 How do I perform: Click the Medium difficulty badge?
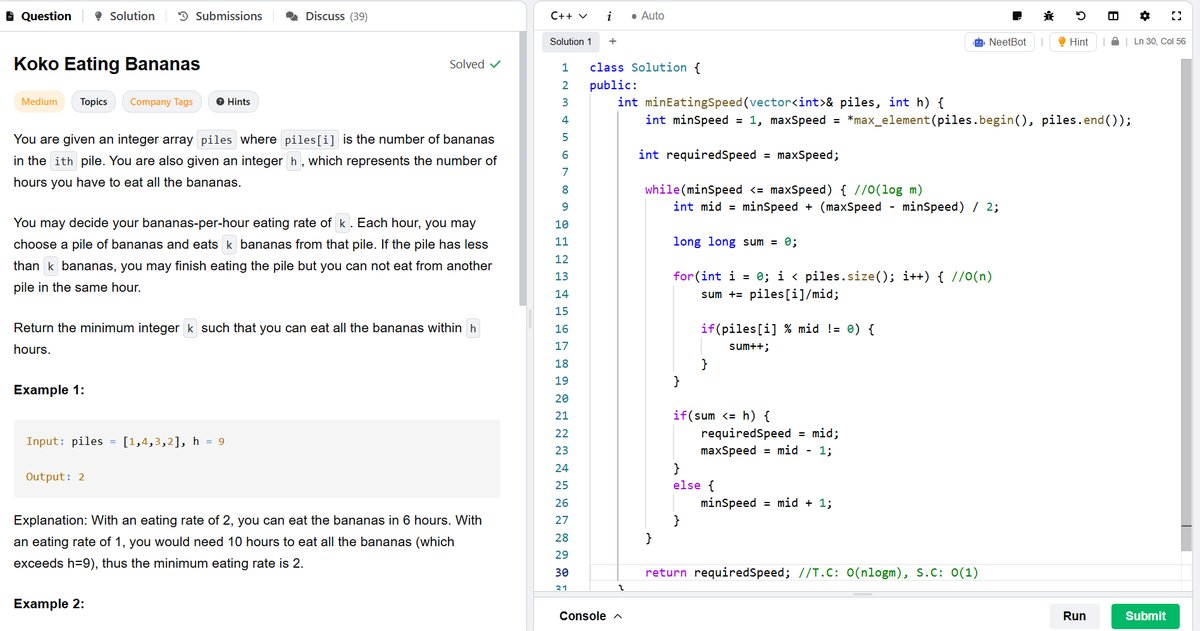tap(39, 102)
